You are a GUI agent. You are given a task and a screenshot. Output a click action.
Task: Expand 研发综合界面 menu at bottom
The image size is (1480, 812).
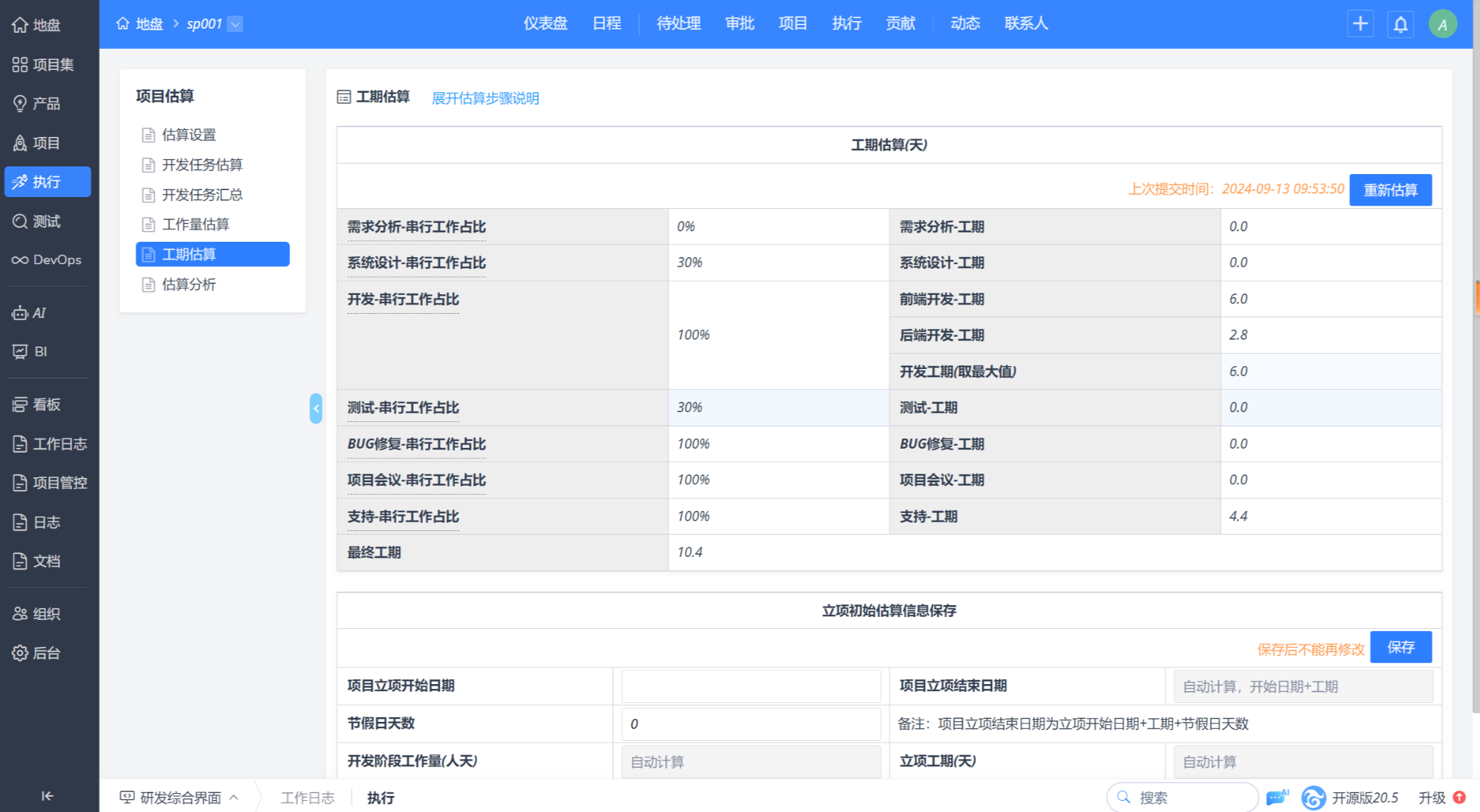point(180,797)
